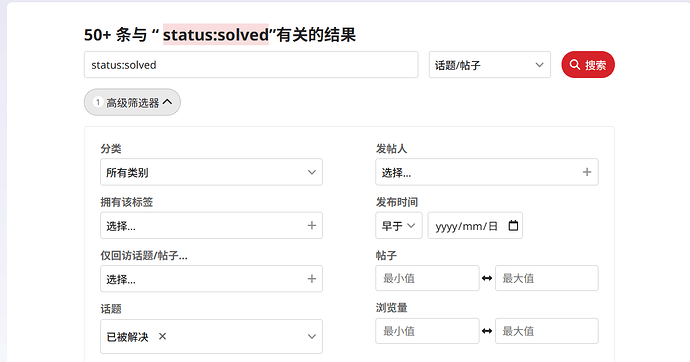This screenshot has height=362, width=690.
Task: Open the 拥有该标签 tag selector
Action: (x=211, y=226)
